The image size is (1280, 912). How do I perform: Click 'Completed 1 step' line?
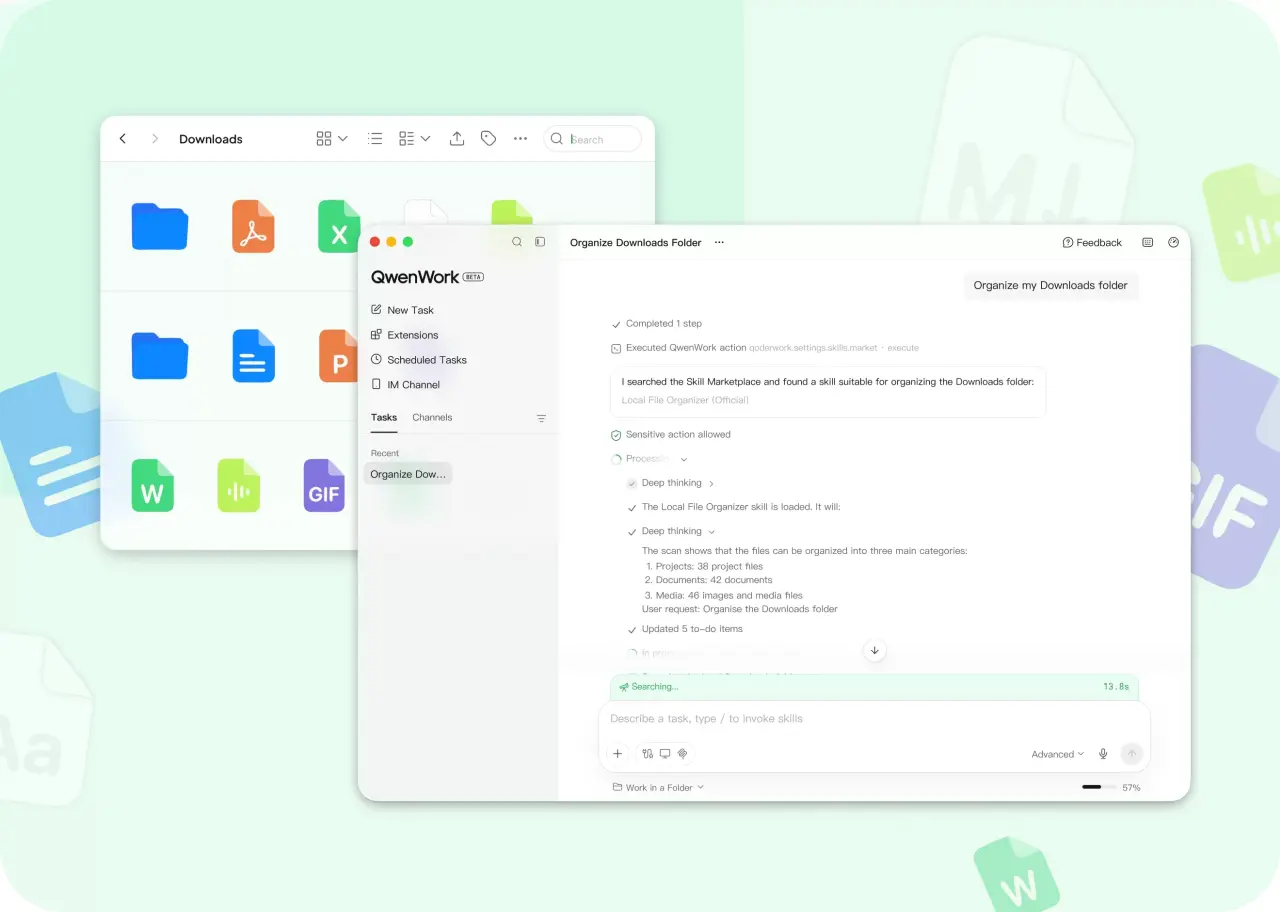[x=657, y=324]
